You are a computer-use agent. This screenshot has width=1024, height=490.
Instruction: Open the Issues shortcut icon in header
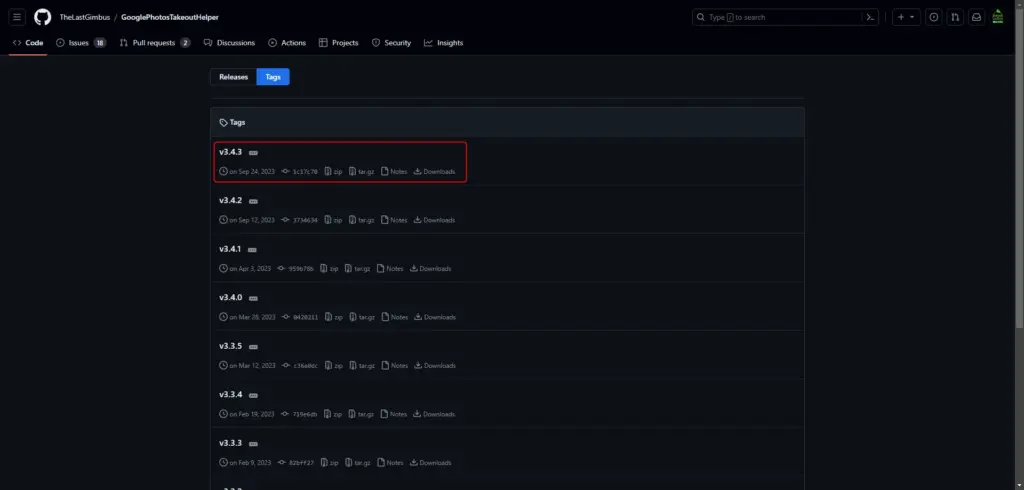[x=934, y=18]
